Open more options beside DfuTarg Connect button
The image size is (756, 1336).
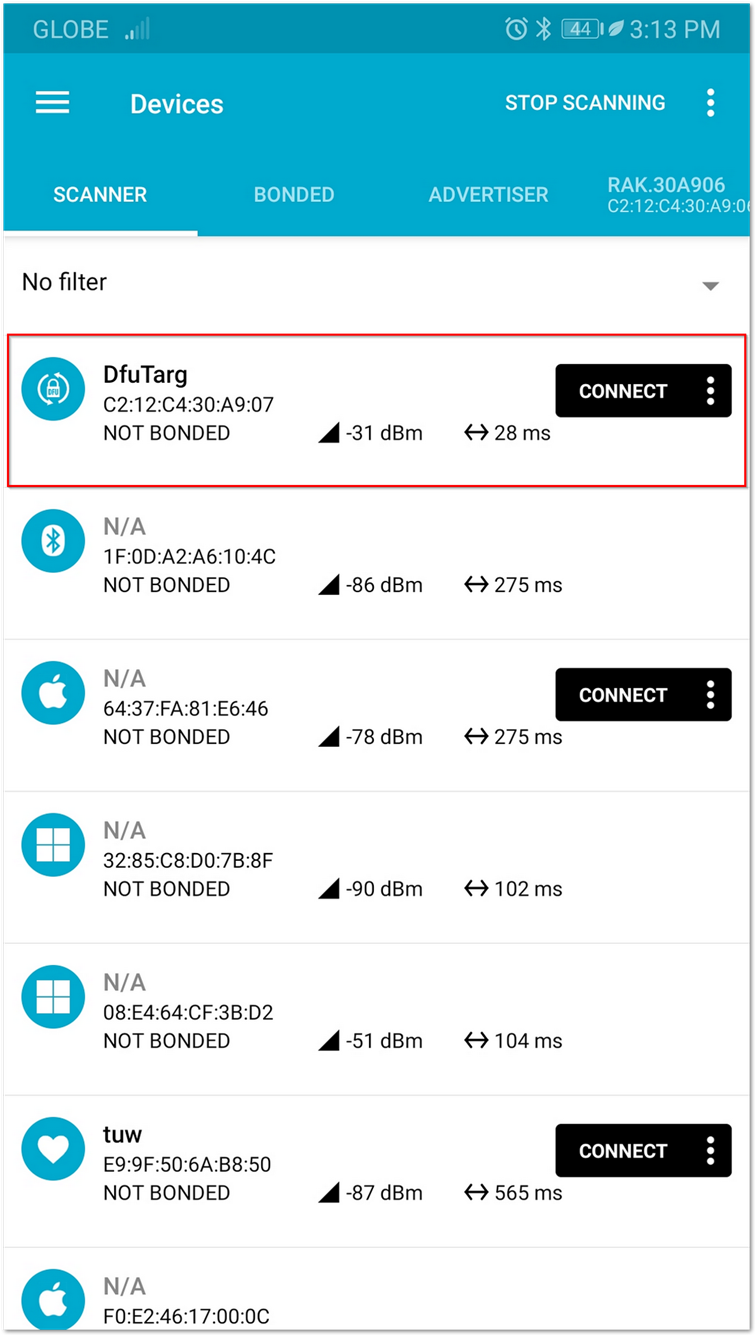[710, 391]
